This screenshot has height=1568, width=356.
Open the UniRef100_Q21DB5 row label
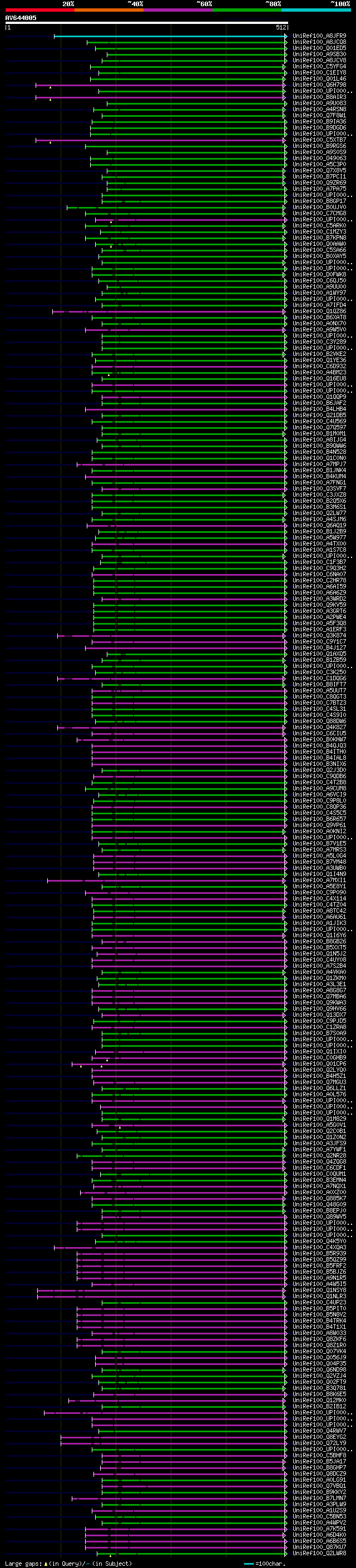pos(319,415)
